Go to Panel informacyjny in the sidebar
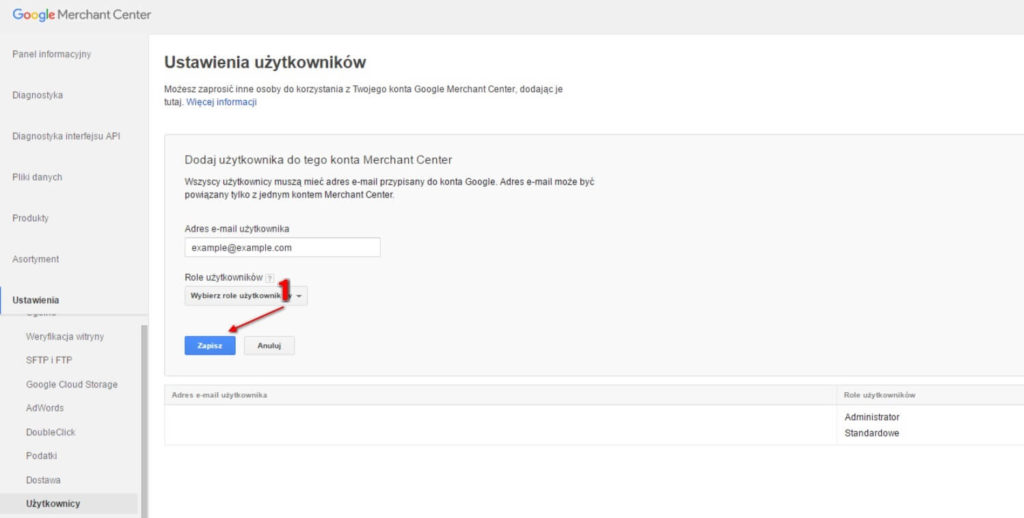Screen dimensions: 1024x518 tap(52, 54)
